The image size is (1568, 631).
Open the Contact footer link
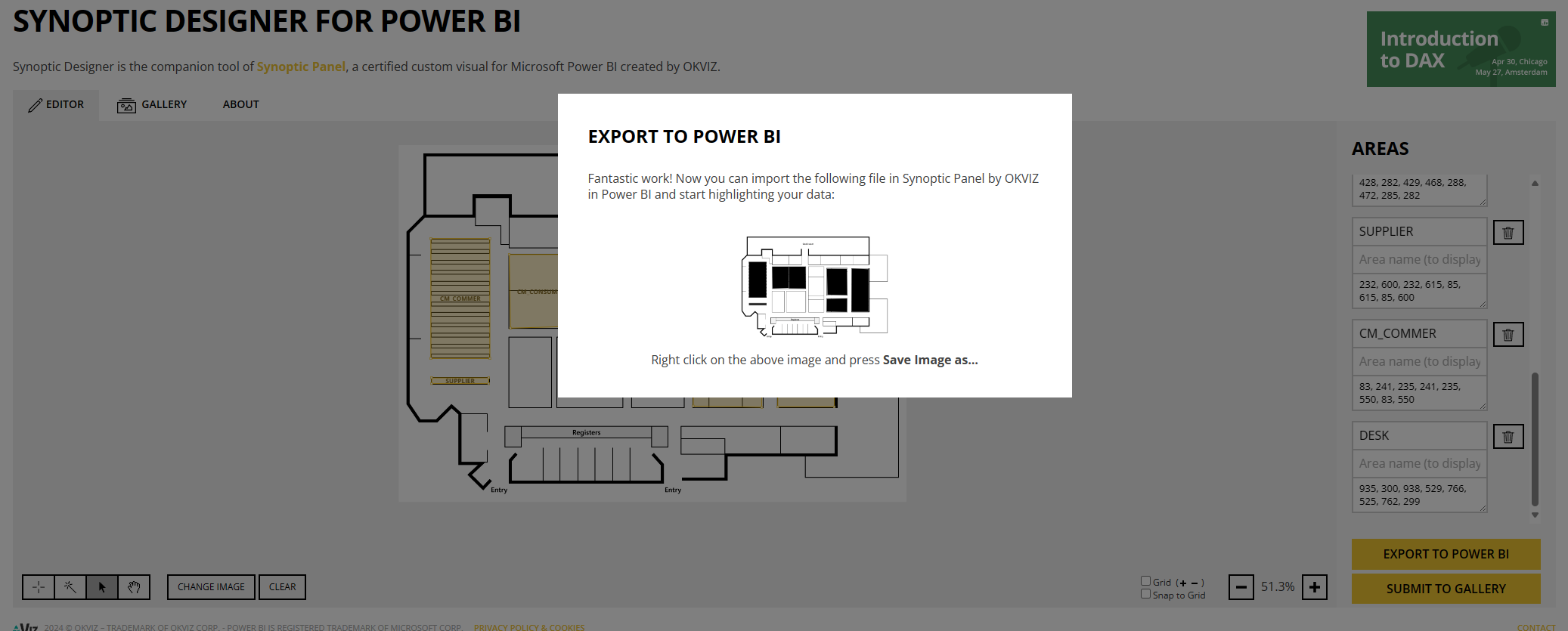(x=1536, y=627)
